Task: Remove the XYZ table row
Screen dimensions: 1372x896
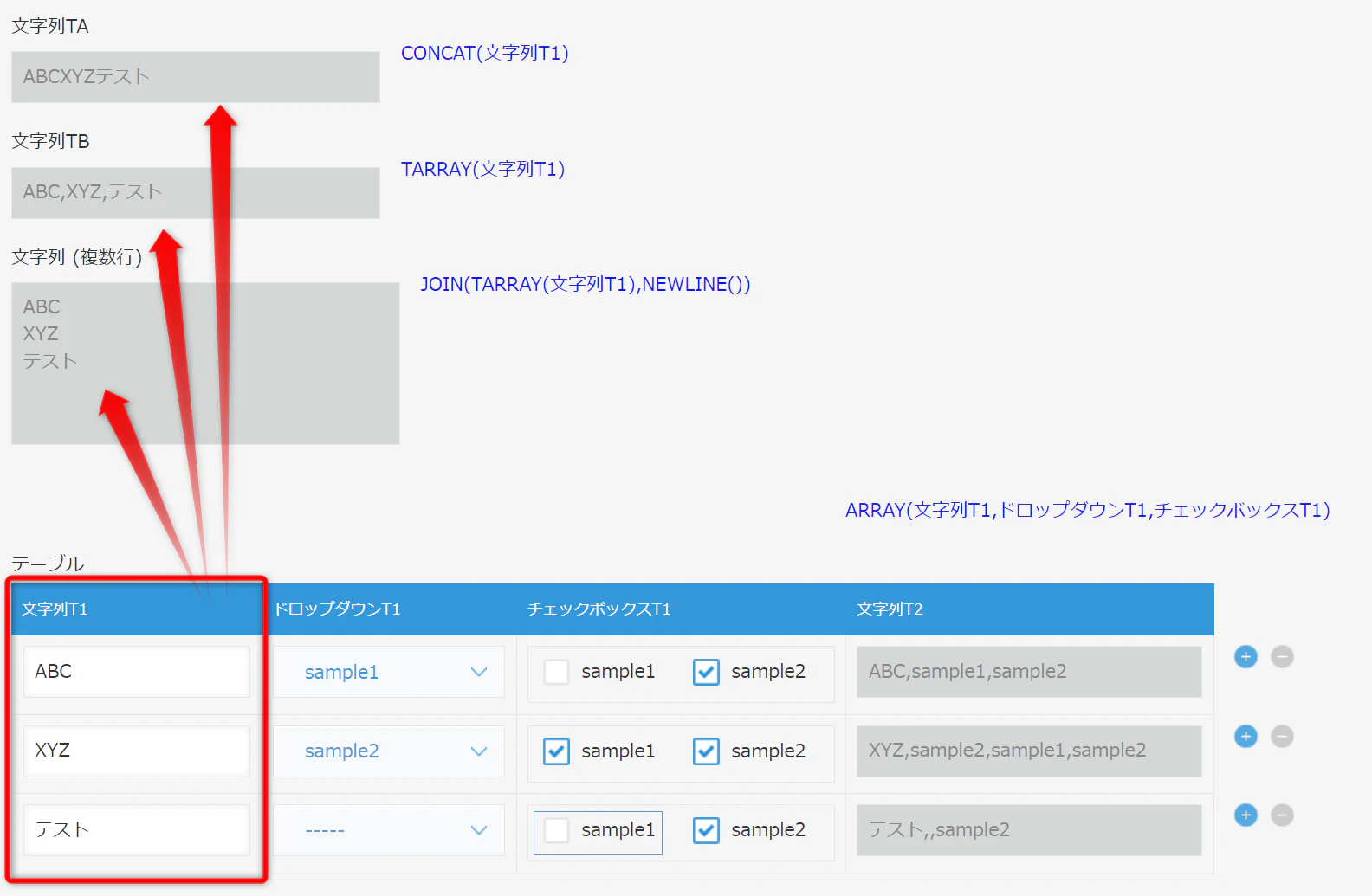Action: [x=1282, y=737]
